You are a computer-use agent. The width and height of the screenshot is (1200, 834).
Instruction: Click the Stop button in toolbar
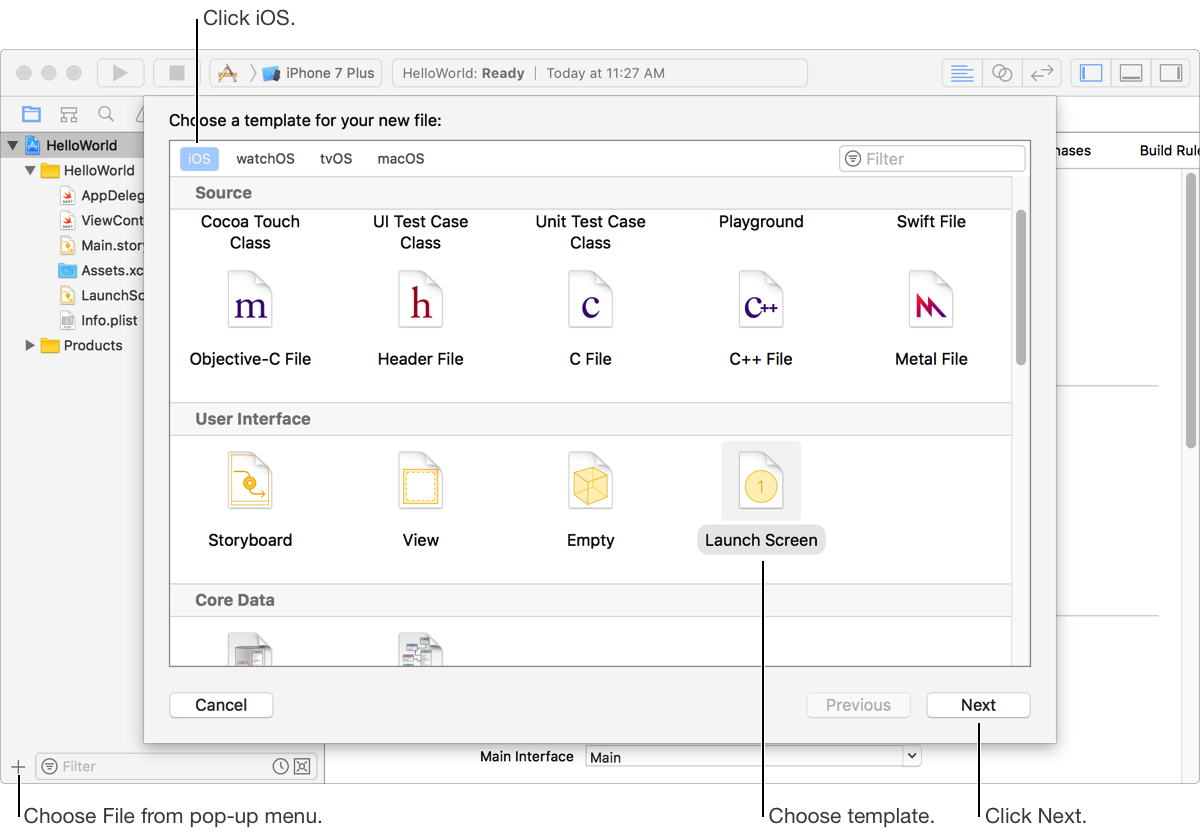click(x=177, y=73)
